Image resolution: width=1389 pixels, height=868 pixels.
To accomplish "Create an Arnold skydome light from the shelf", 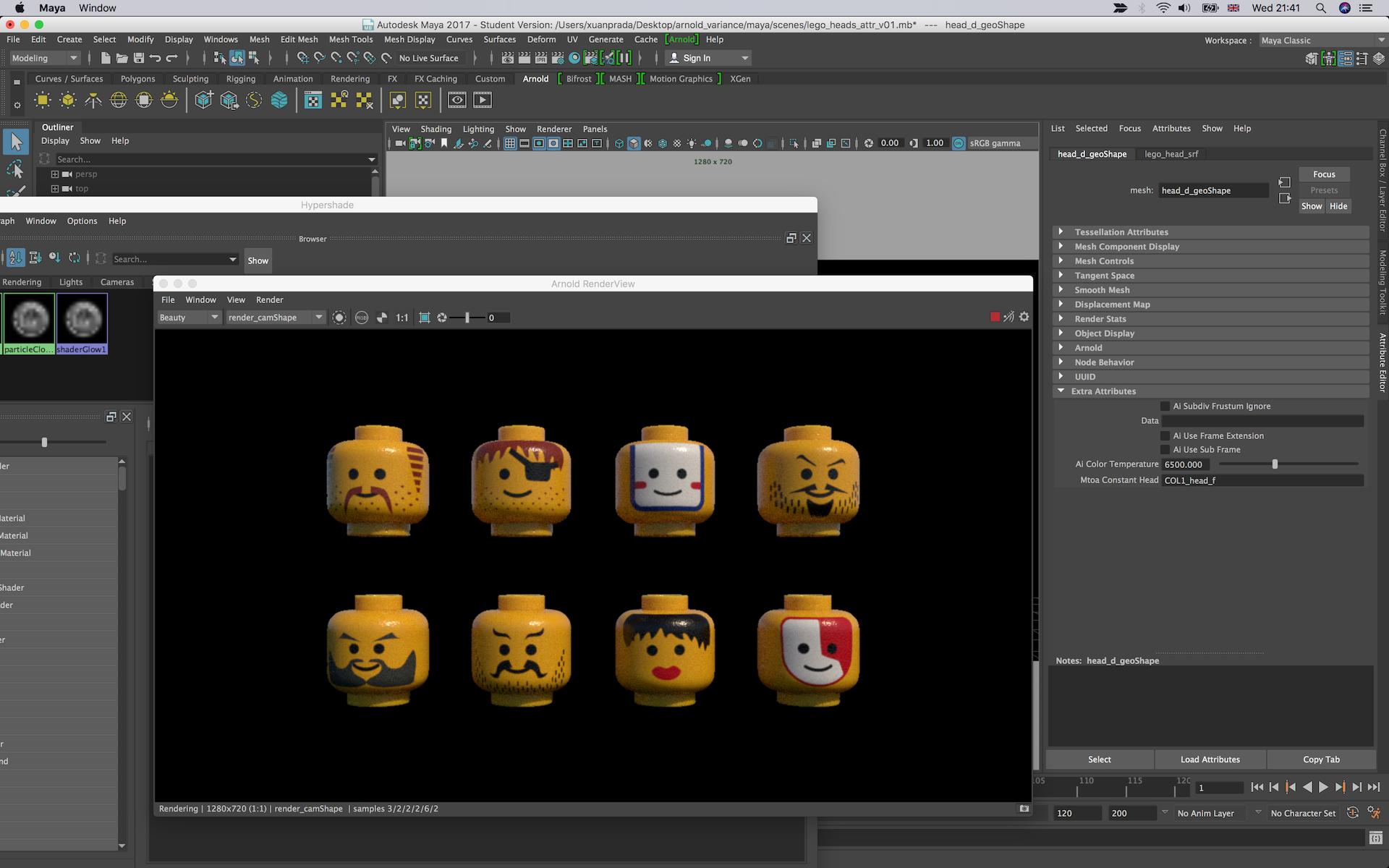I will (x=119, y=101).
